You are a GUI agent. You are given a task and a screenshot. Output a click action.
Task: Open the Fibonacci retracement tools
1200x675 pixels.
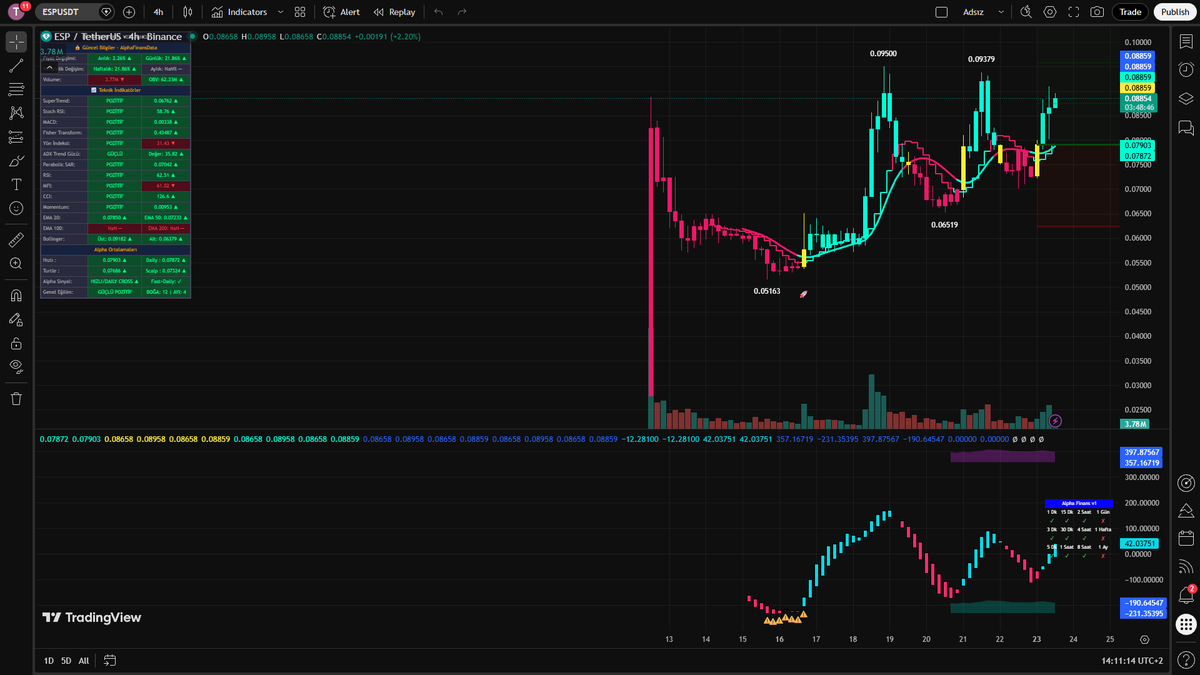point(16,90)
